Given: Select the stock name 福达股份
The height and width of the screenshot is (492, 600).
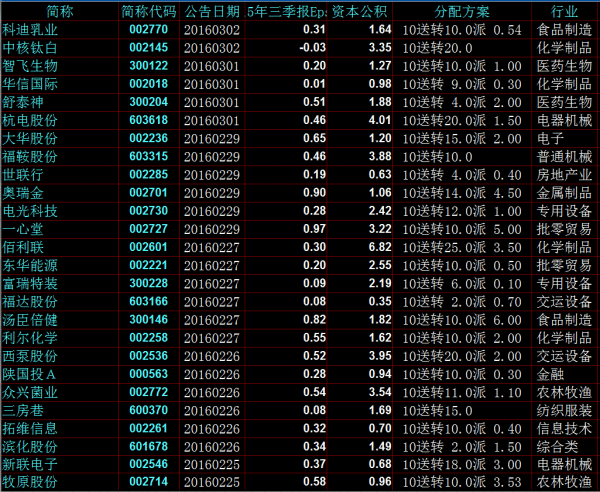Looking at the screenshot, I should [30, 301].
